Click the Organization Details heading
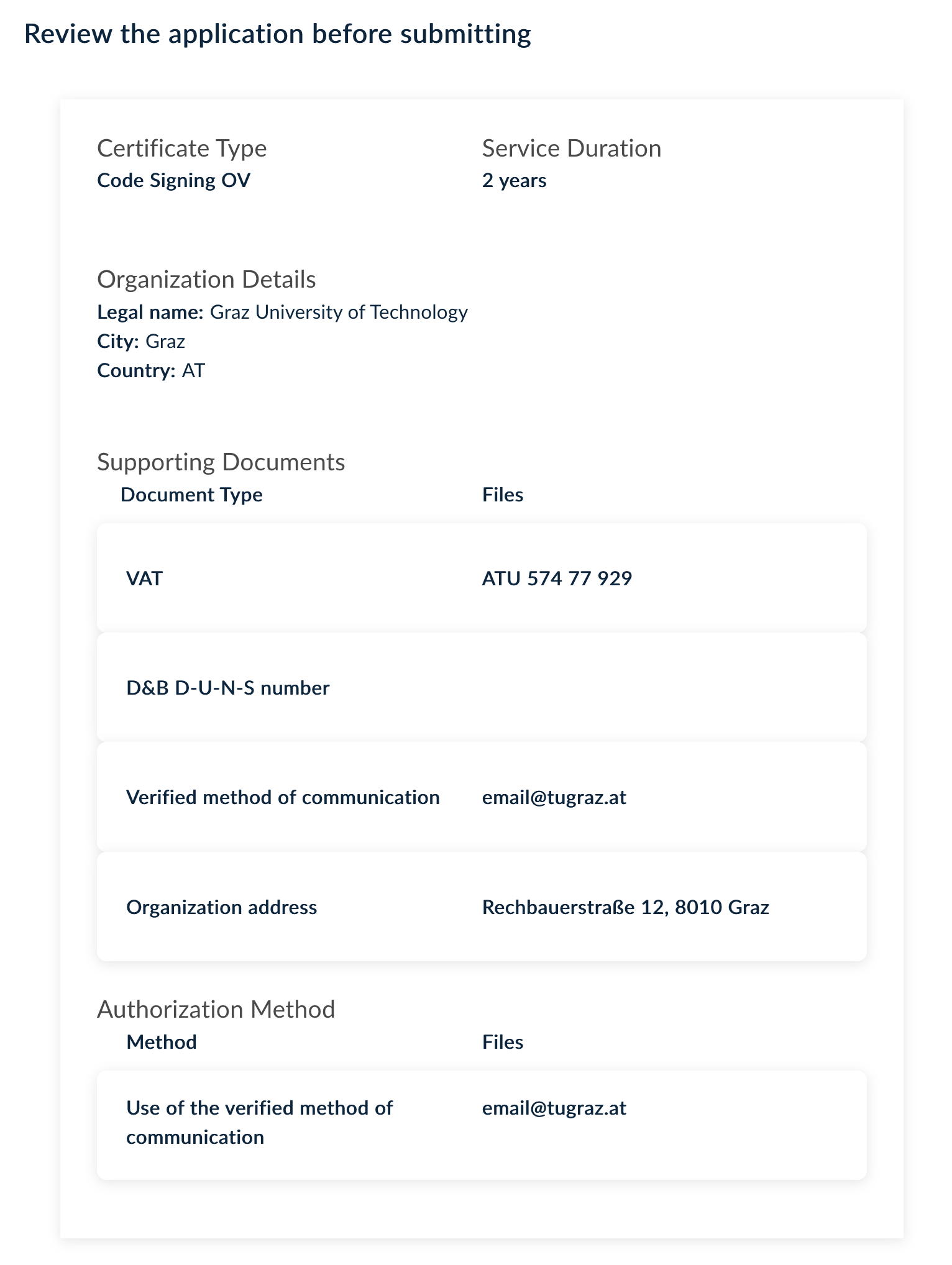Image resolution: width=952 pixels, height=1265 pixels. tap(206, 280)
